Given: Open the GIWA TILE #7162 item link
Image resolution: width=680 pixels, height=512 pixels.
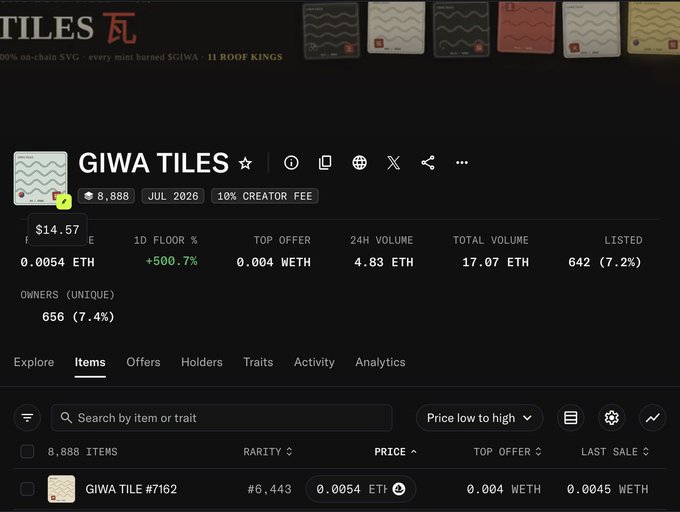Looking at the screenshot, I should point(131,489).
